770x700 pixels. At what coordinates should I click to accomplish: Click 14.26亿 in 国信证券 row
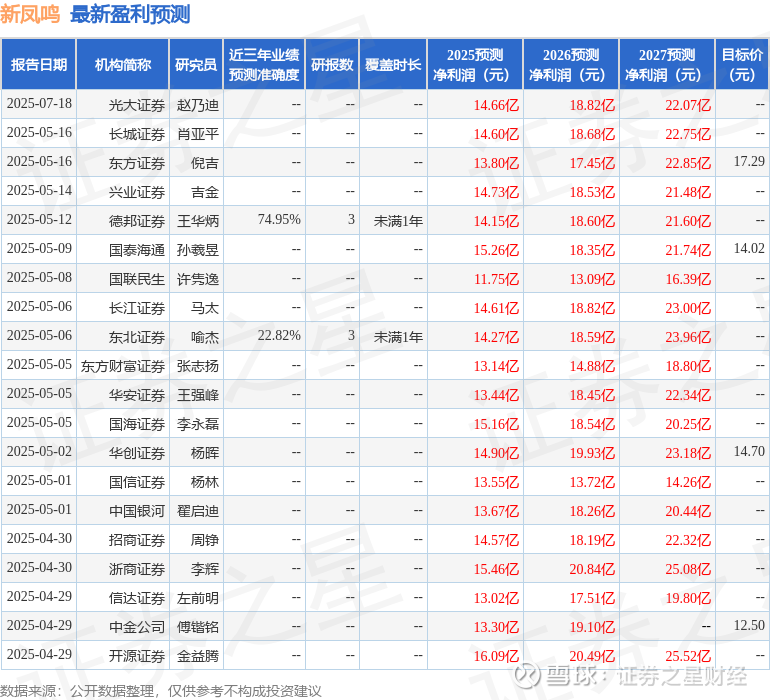click(688, 482)
